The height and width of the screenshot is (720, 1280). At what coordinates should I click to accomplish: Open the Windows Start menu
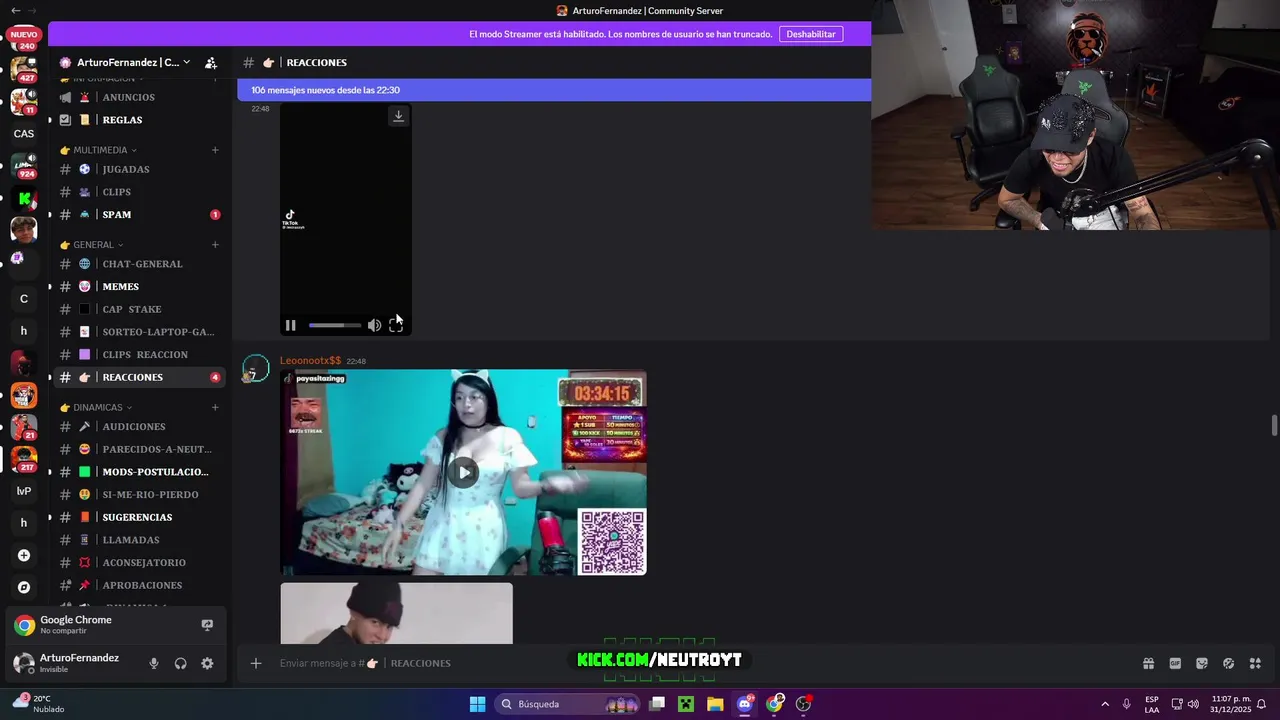point(477,704)
